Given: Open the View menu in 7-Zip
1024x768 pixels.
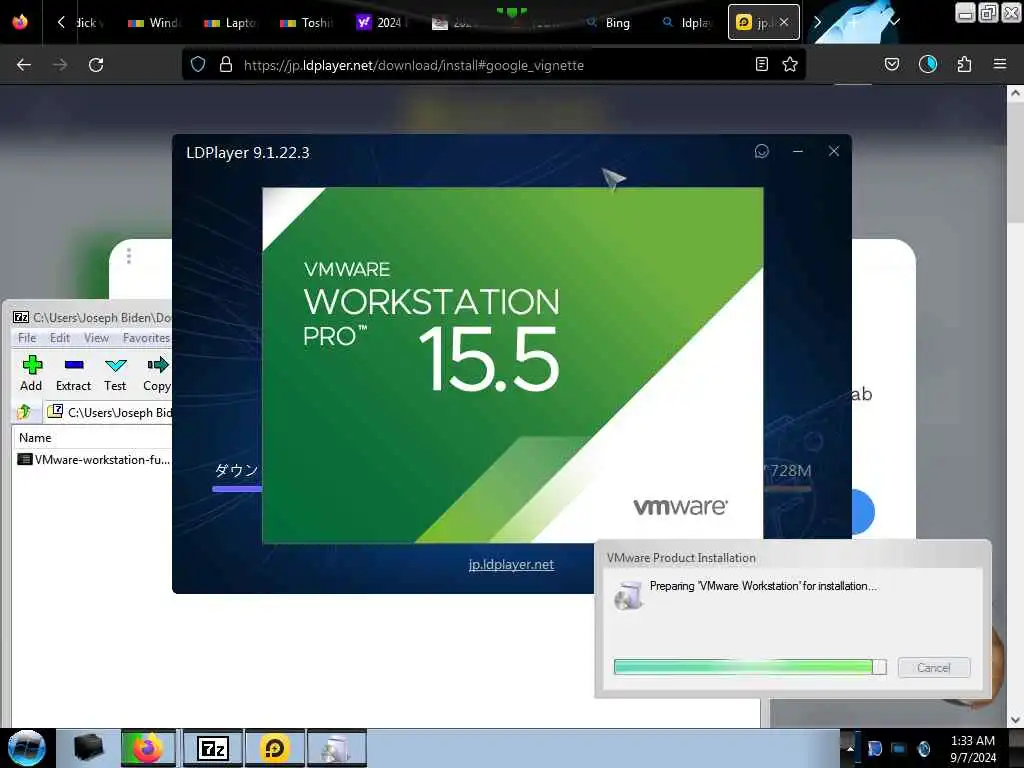Looking at the screenshot, I should coord(96,338).
